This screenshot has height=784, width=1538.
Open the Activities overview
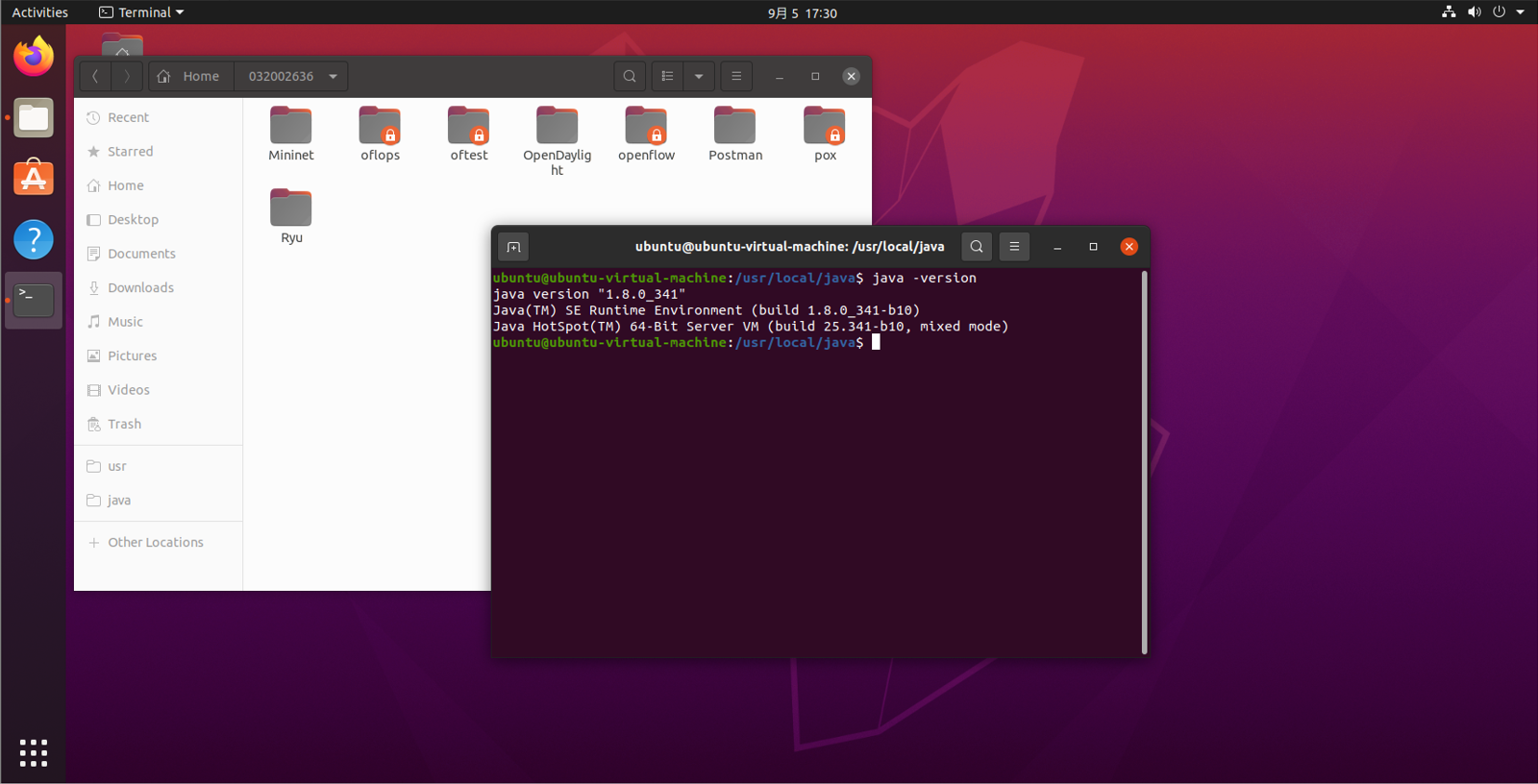(x=40, y=12)
